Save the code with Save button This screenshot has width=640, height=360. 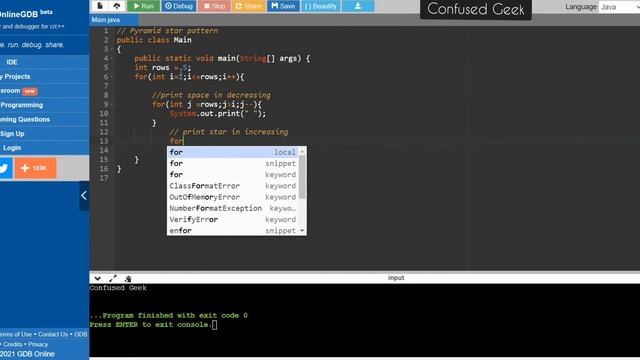point(283,6)
